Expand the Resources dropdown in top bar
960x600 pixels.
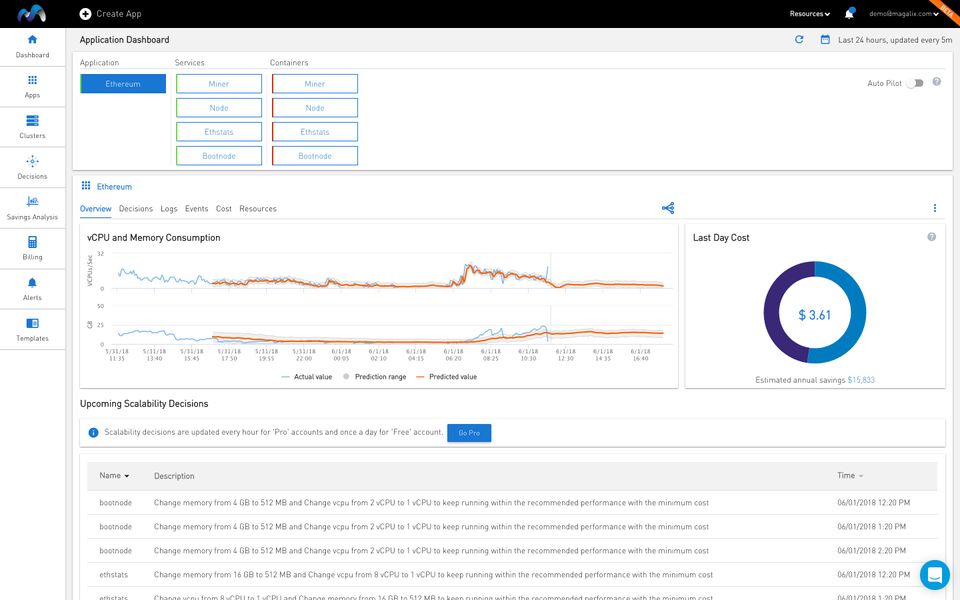tap(809, 13)
